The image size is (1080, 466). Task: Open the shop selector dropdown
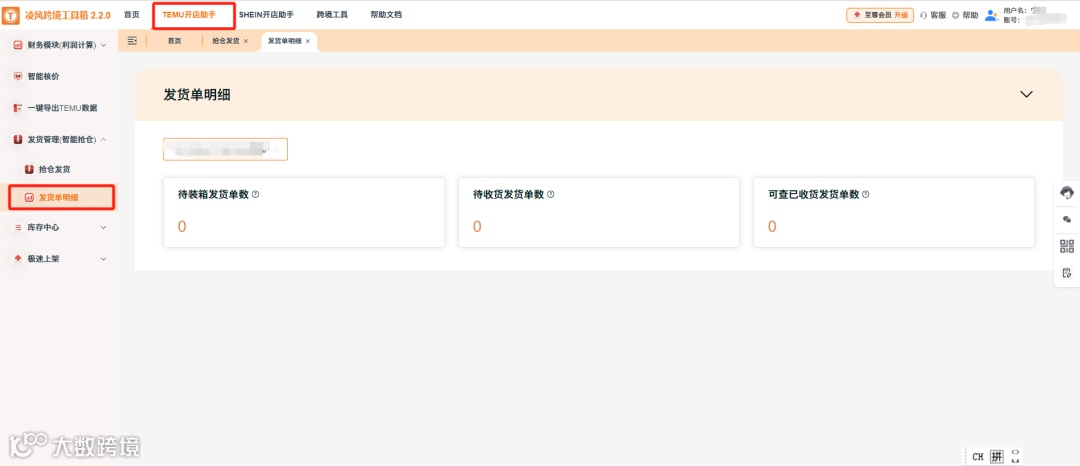click(x=225, y=149)
